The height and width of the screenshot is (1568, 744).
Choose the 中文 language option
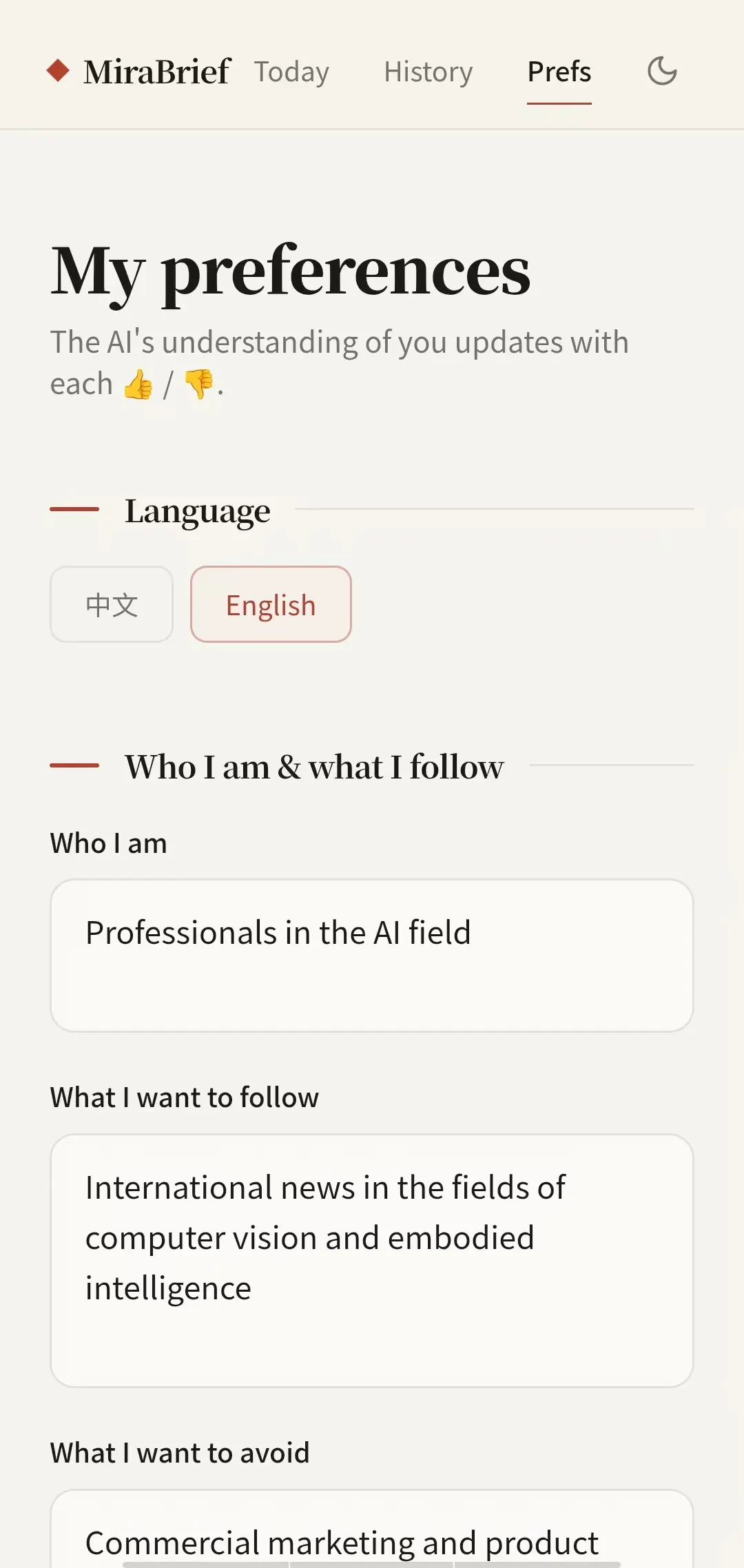pos(112,604)
